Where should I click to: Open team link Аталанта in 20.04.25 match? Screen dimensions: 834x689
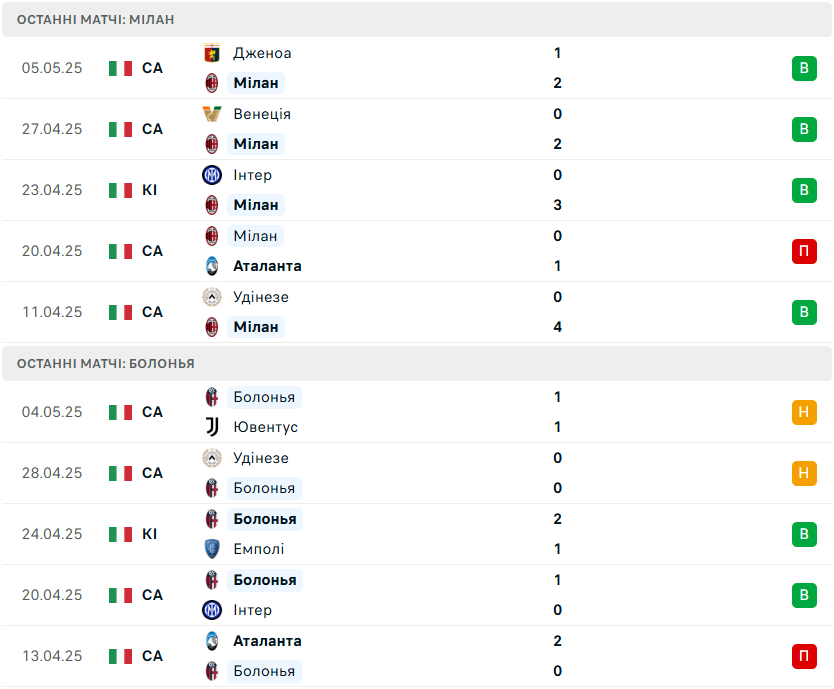coord(267,266)
